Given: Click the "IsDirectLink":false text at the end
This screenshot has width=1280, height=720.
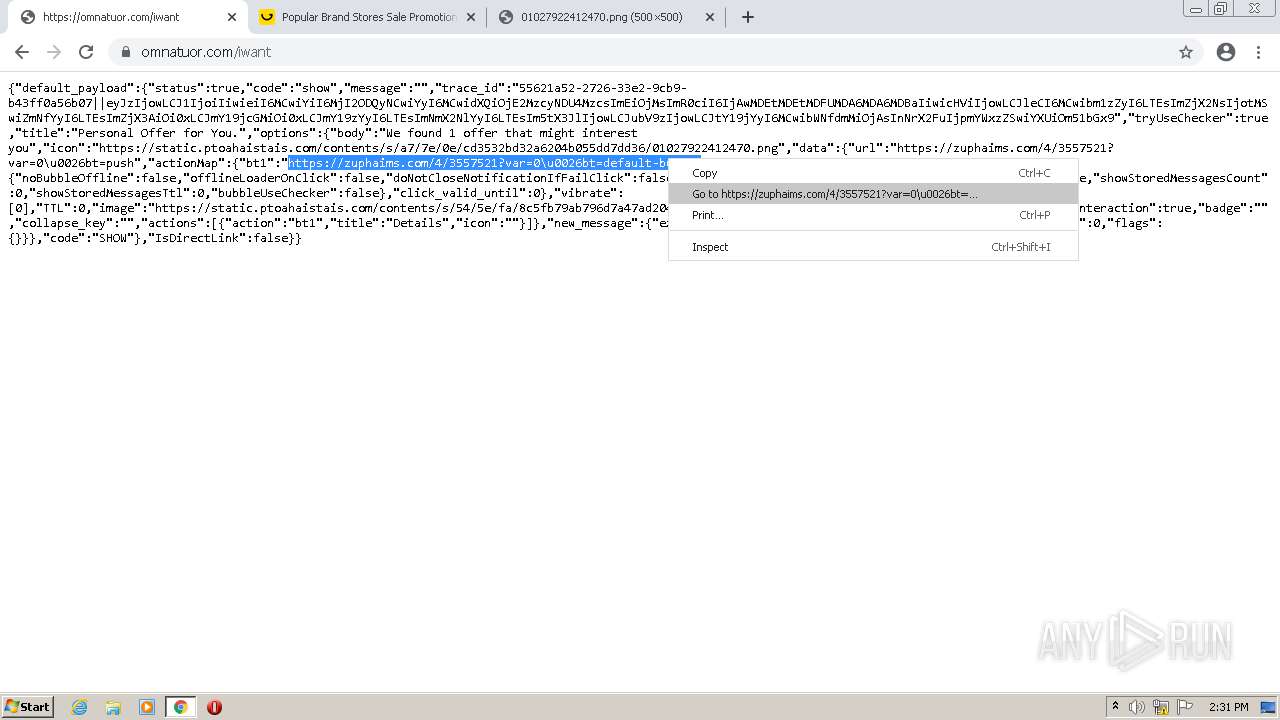Looking at the screenshot, I should (x=222, y=239).
